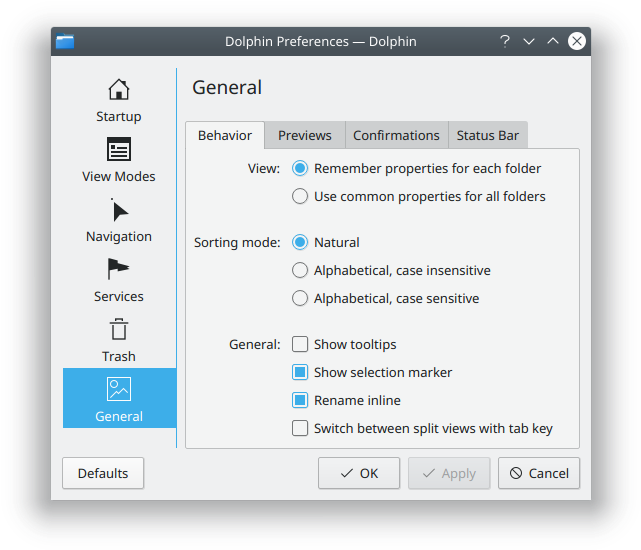Disable the Rename inline option

tap(300, 400)
